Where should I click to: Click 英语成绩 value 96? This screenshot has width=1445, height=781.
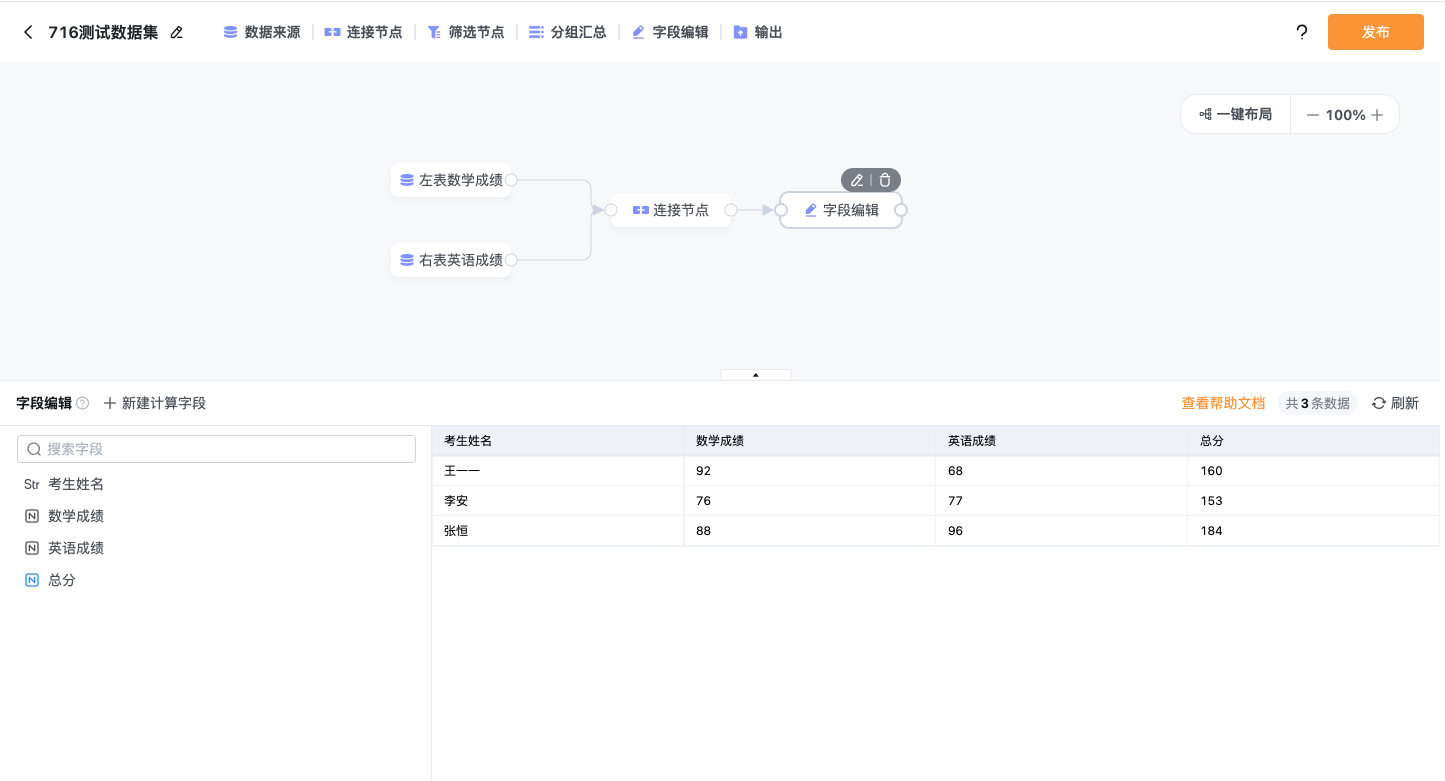tap(1062, 531)
